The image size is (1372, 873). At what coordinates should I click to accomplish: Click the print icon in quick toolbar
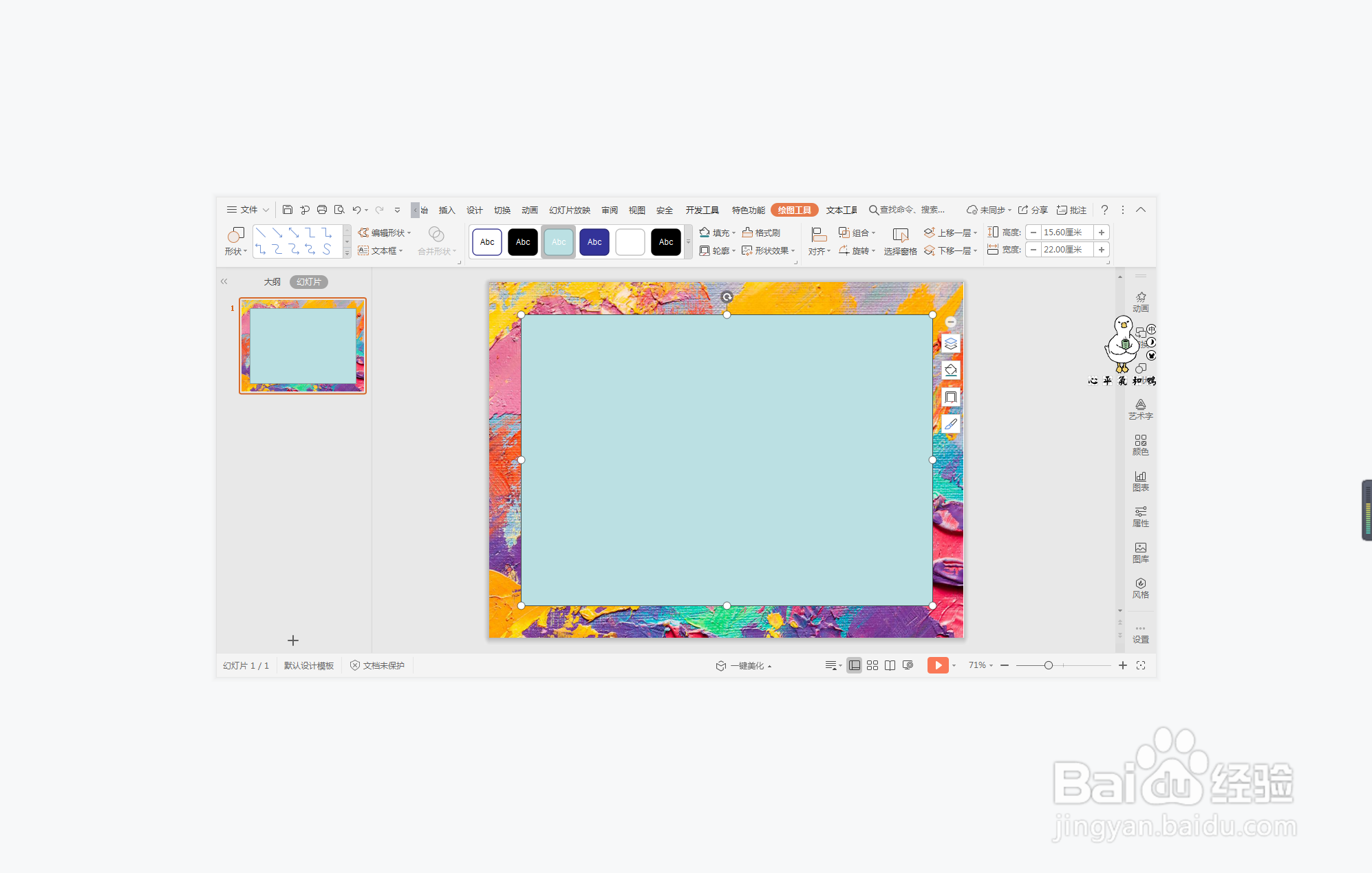(x=322, y=210)
